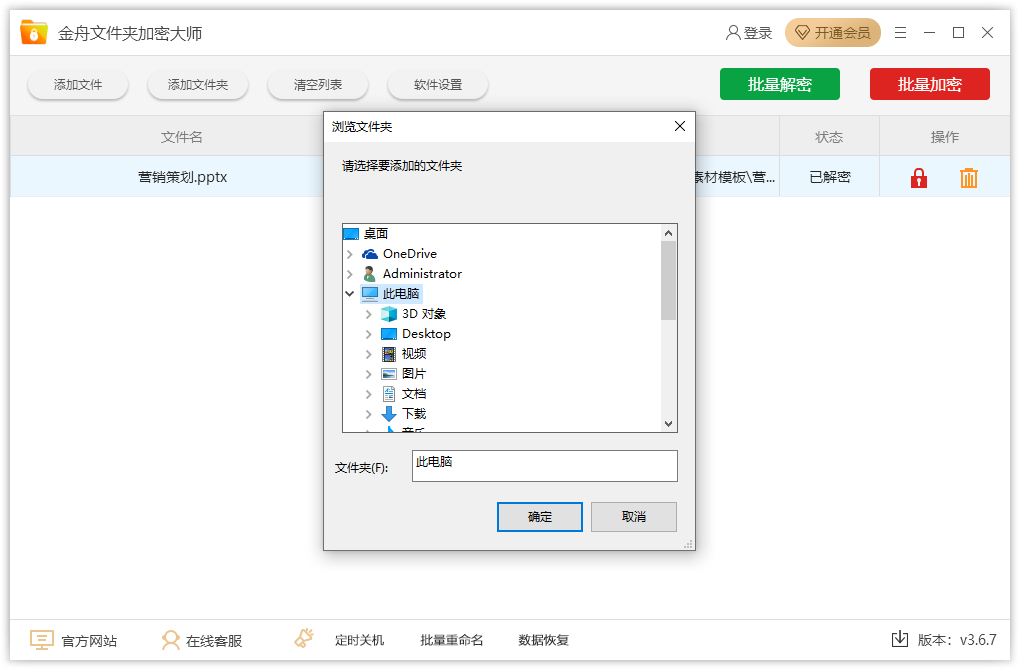Click the 文件夹 path input field
The height and width of the screenshot is (670, 1020).
544,466
